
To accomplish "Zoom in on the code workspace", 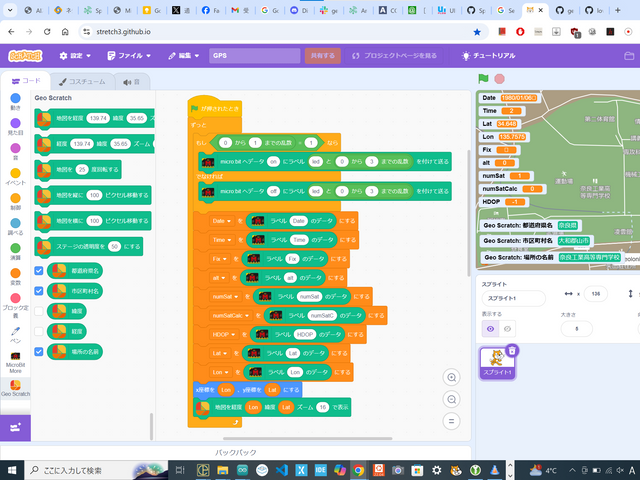I will tap(452, 378).
